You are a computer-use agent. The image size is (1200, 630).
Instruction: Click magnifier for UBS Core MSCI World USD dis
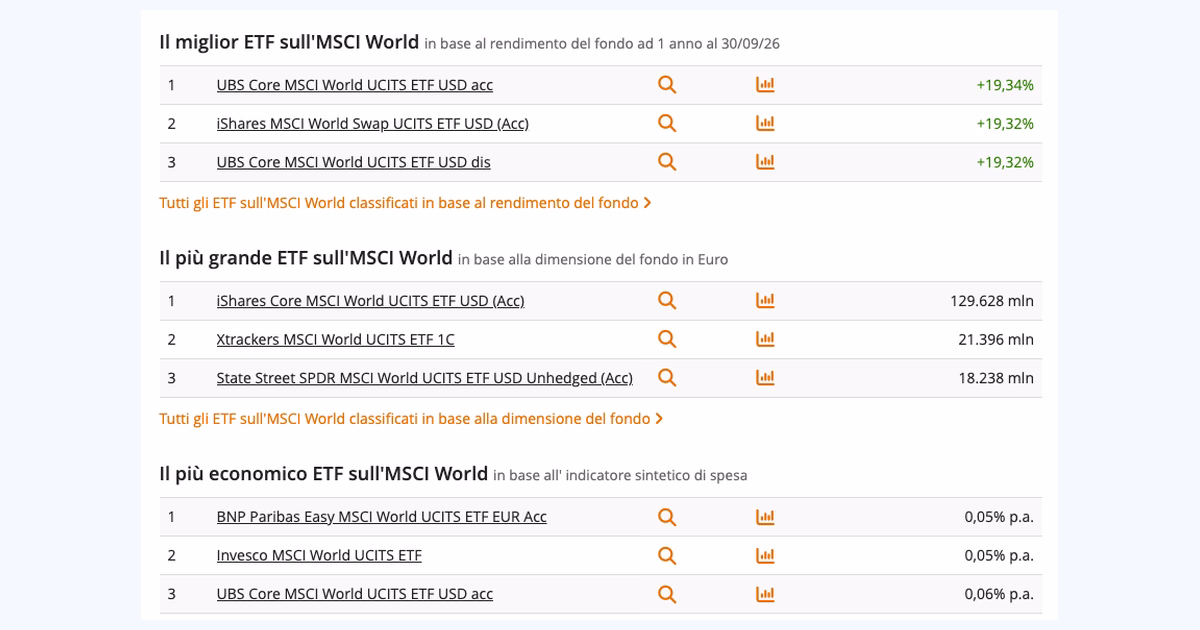click(667, 161)
